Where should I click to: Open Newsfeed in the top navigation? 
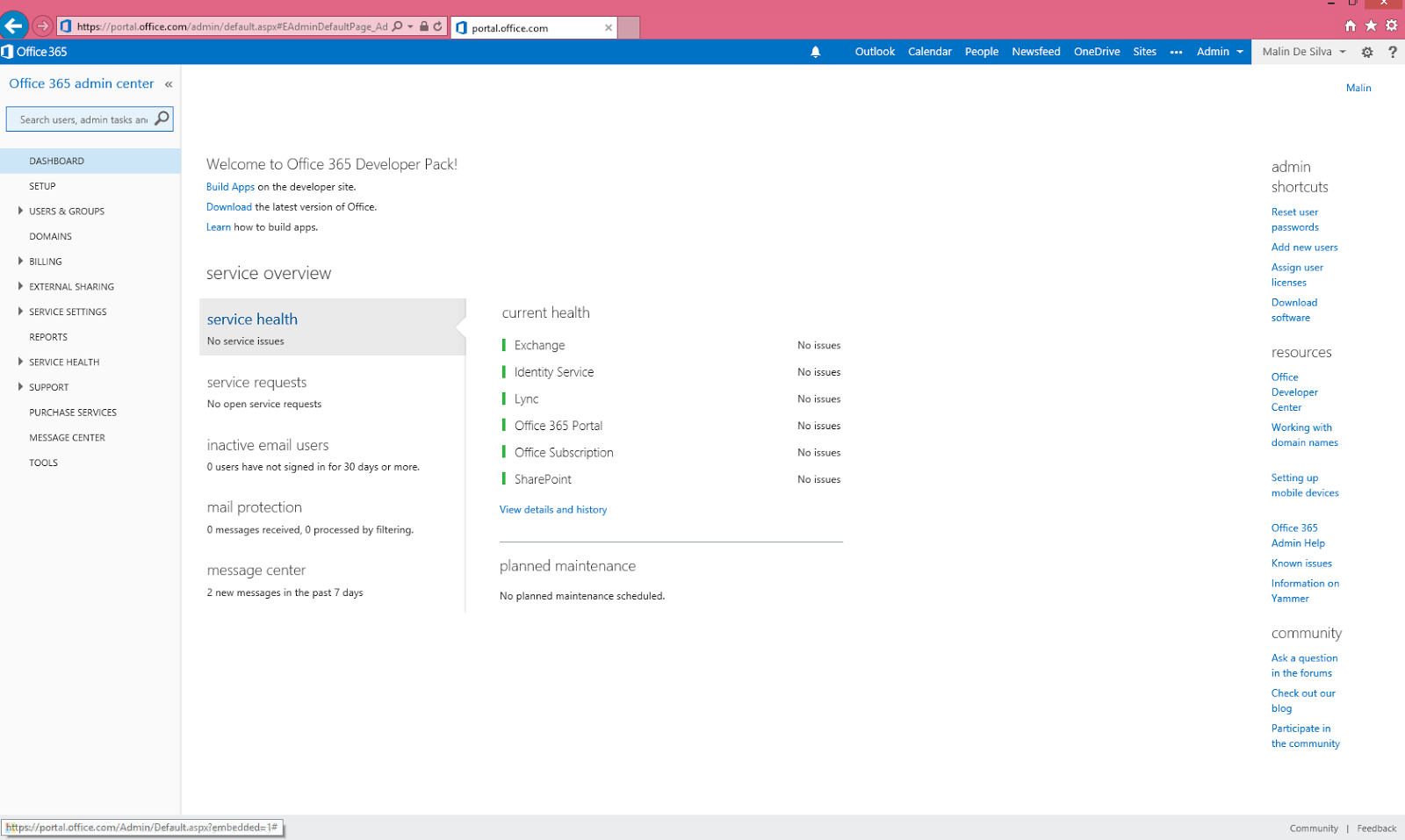point(1036,52)
